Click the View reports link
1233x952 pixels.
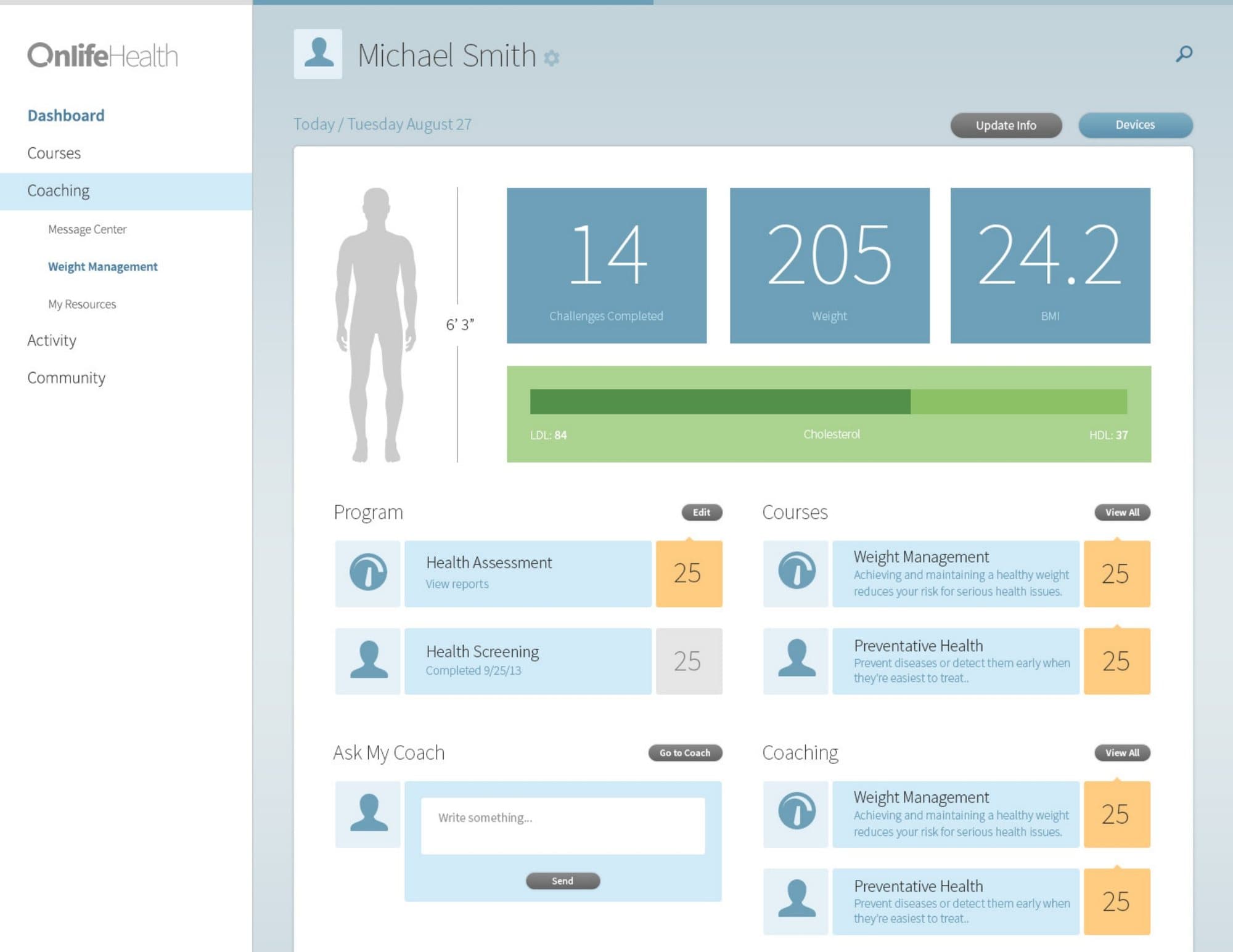(x=457, y=584)
